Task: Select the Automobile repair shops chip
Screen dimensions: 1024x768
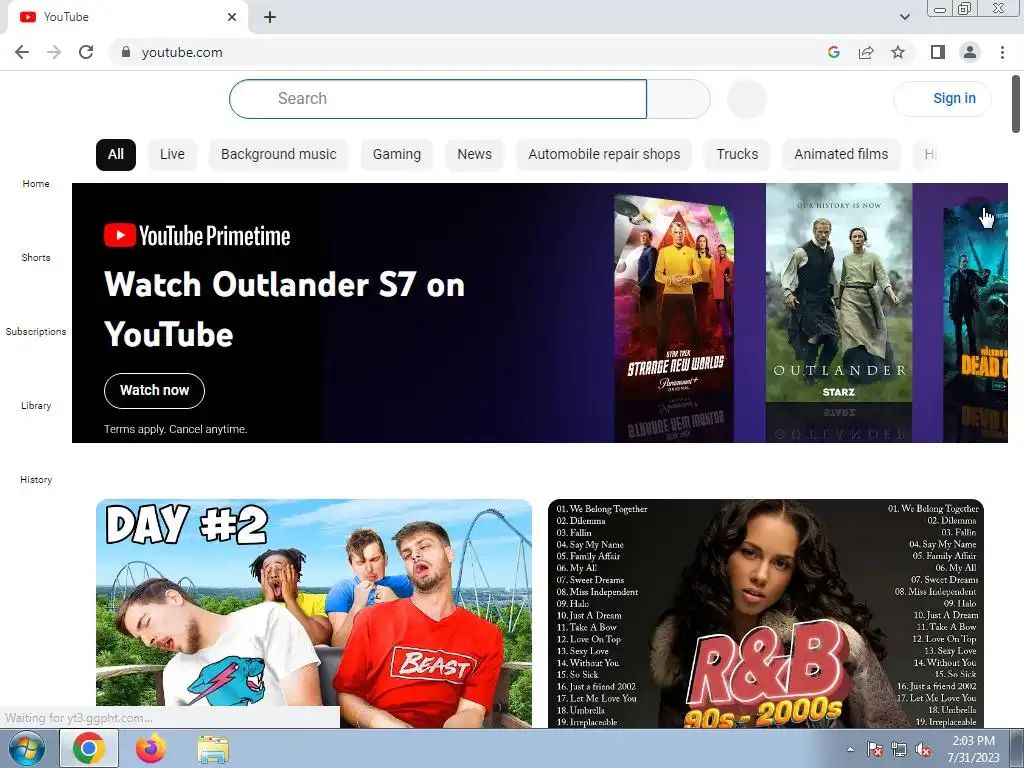Action: click(x=604, y=154)
